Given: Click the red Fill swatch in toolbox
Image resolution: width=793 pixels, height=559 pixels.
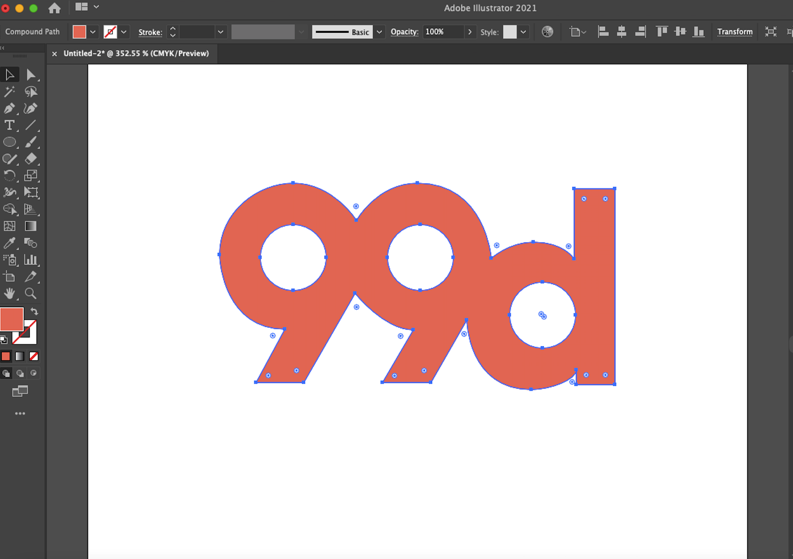Looking at the screenshot, I should tap(11, 318).
